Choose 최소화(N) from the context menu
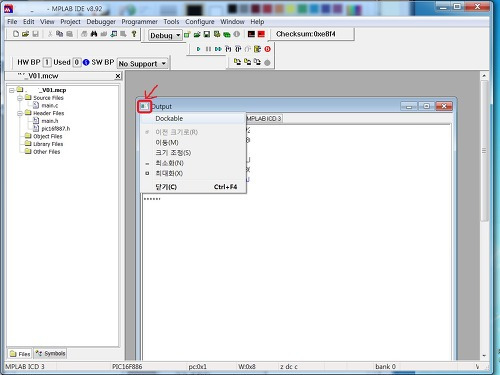The image size is (500, 375). tap(193, 163)
